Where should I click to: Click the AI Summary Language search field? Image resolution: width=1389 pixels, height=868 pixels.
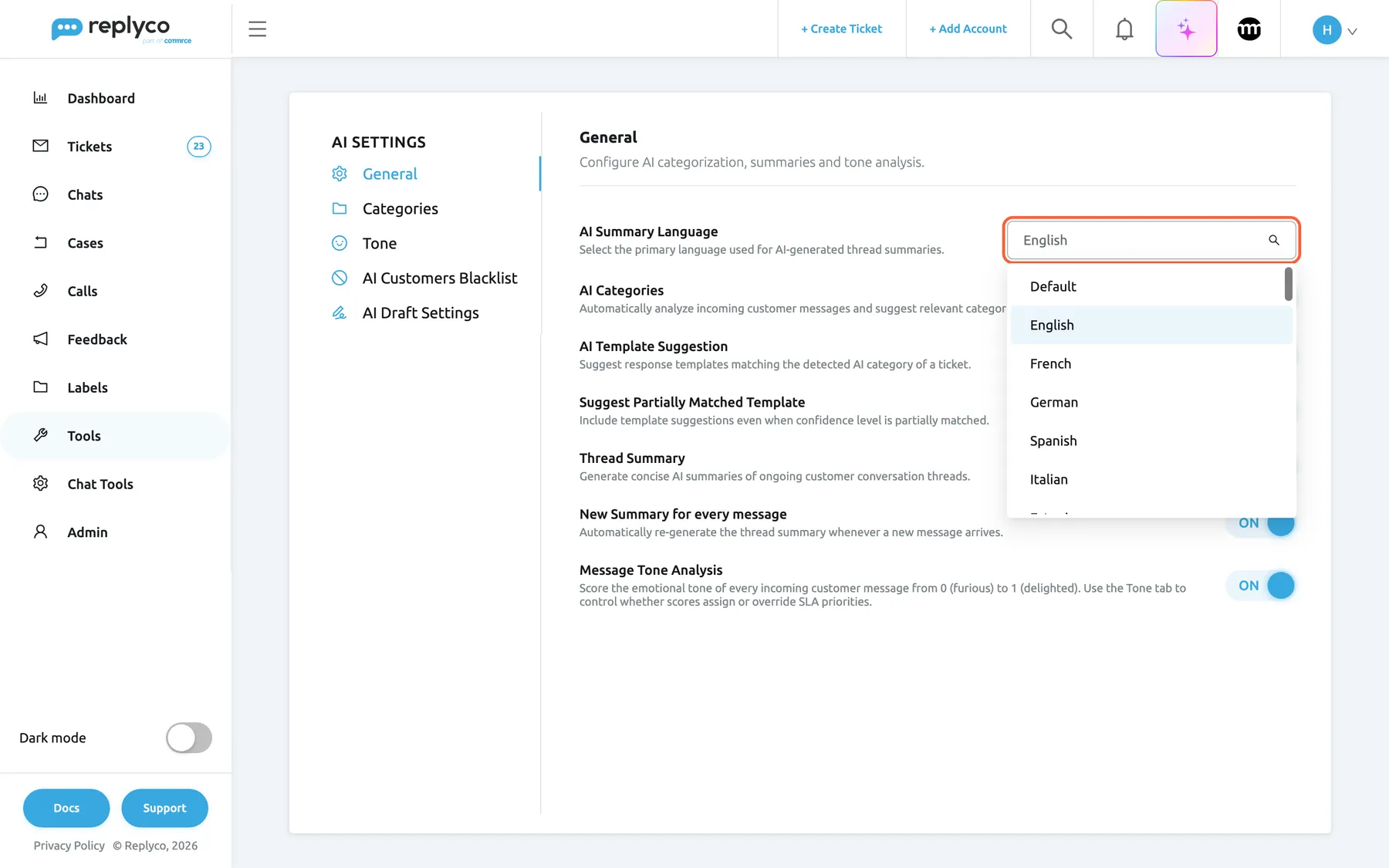point(1151,240)
